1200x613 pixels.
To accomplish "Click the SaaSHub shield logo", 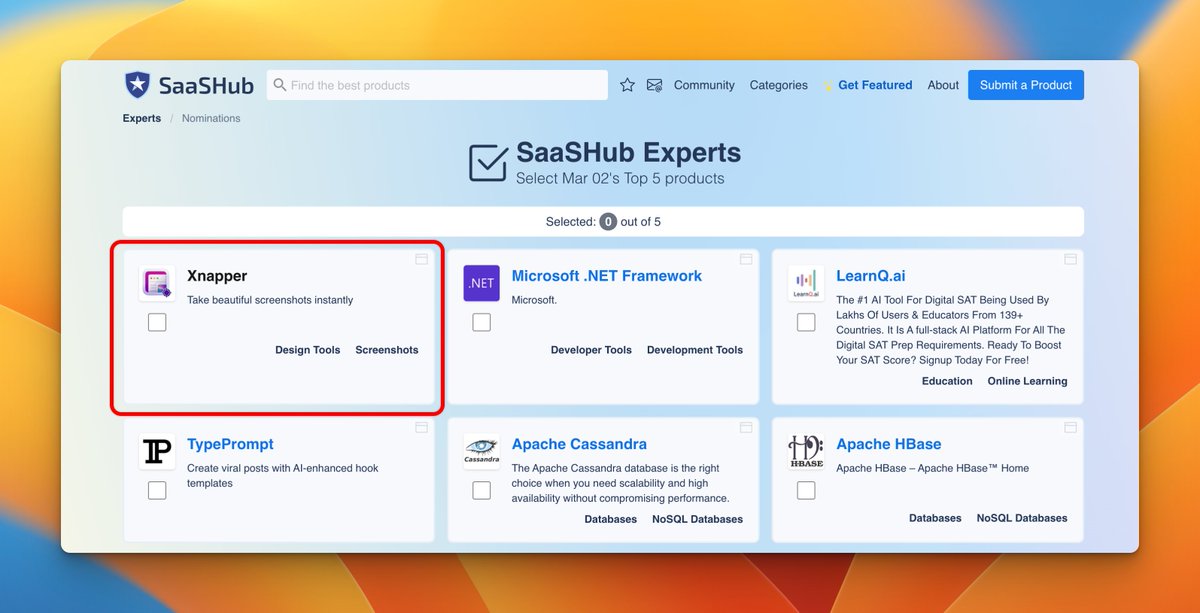I will pyautogui.click(x=137, y=85).
